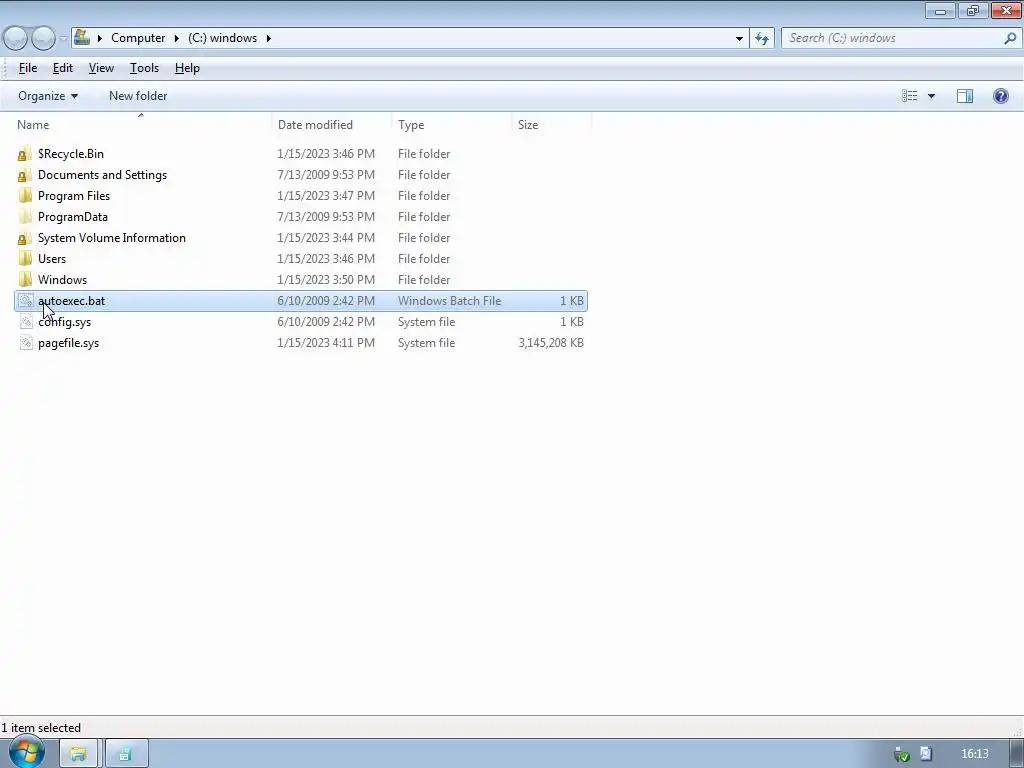This screenshot has width=1024, height=768.
Task: Click the Forward navigation button
Action: 43,39
